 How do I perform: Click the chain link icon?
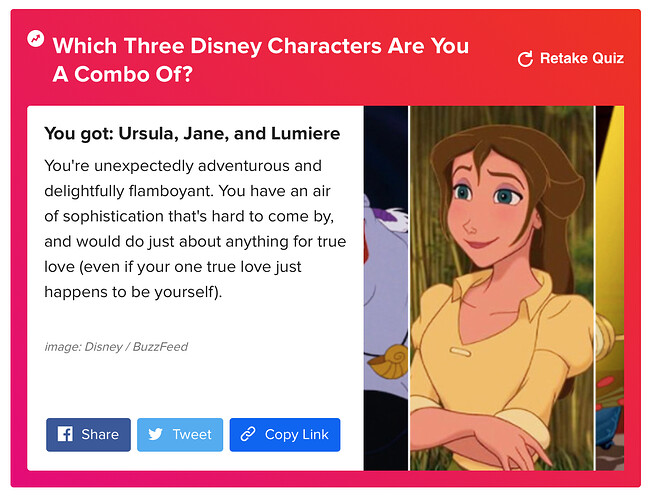pos(248,434)
